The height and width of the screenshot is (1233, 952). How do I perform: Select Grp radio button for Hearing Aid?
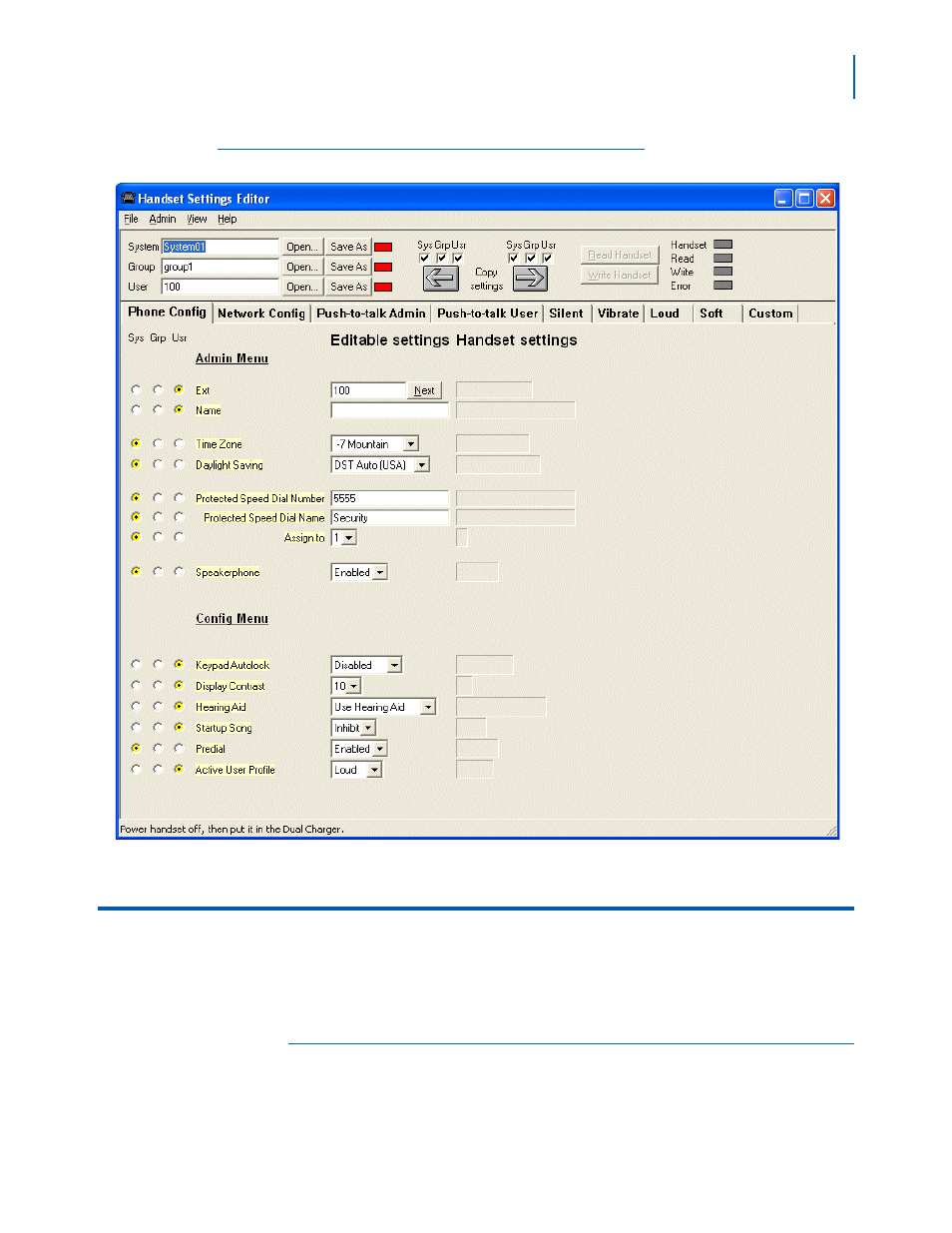pyautogui.click(x=158, y=706)
